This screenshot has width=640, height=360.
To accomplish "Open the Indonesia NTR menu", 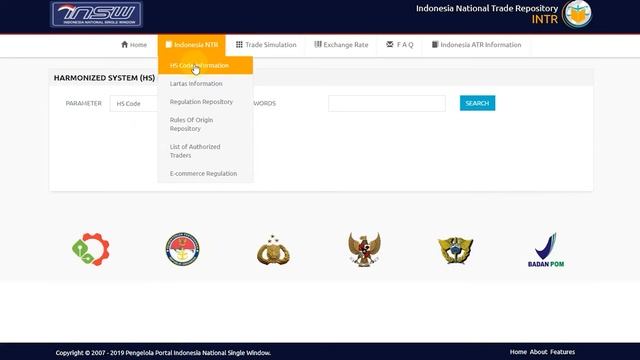I will tap(191, 45).
